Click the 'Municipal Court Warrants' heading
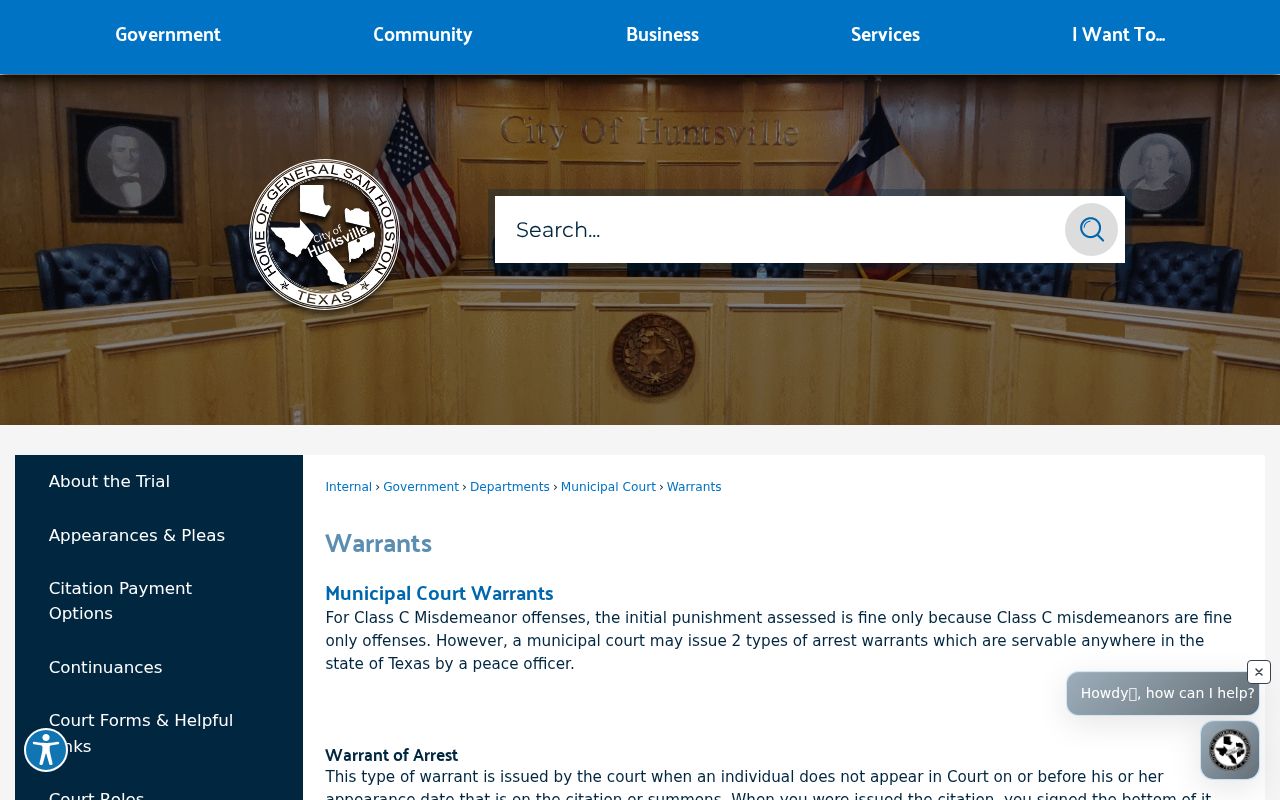 tap(439, 594)
